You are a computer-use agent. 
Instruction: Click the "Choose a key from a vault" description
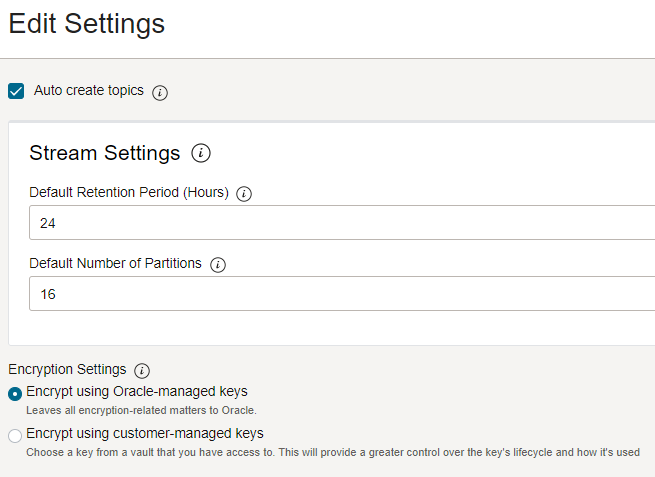click(330, 452)
